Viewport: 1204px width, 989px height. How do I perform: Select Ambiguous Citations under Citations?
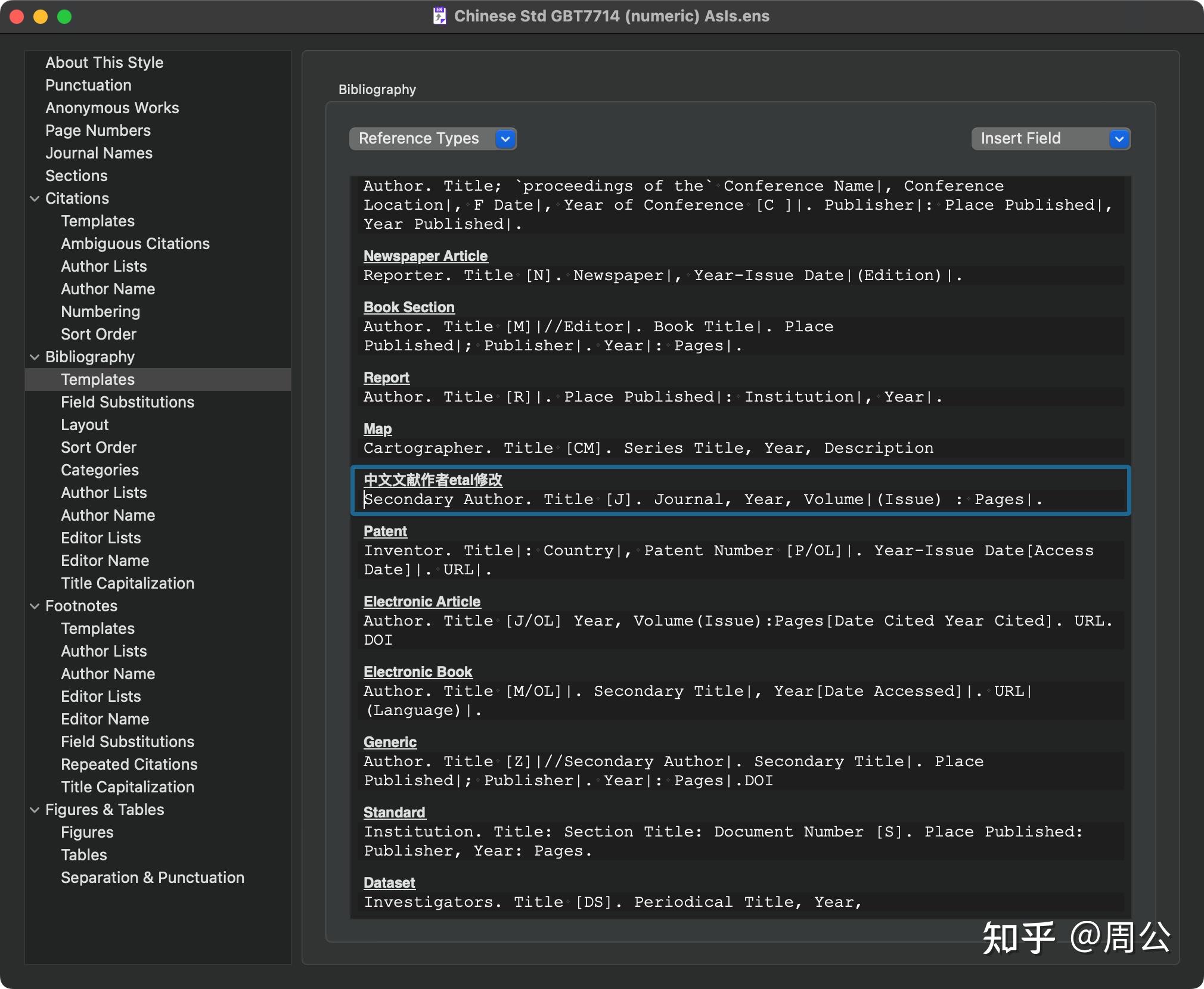click(x=135, y=243)
